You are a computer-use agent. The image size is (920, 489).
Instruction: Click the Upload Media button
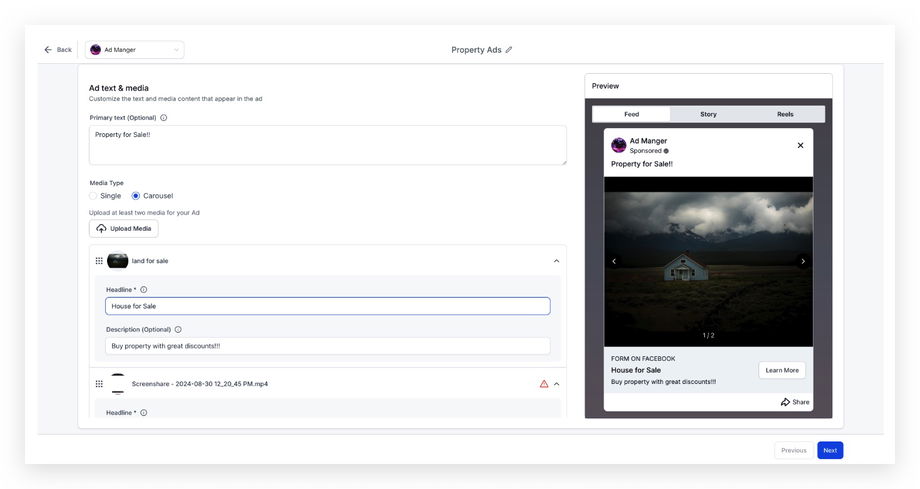(x=124, y=228)
